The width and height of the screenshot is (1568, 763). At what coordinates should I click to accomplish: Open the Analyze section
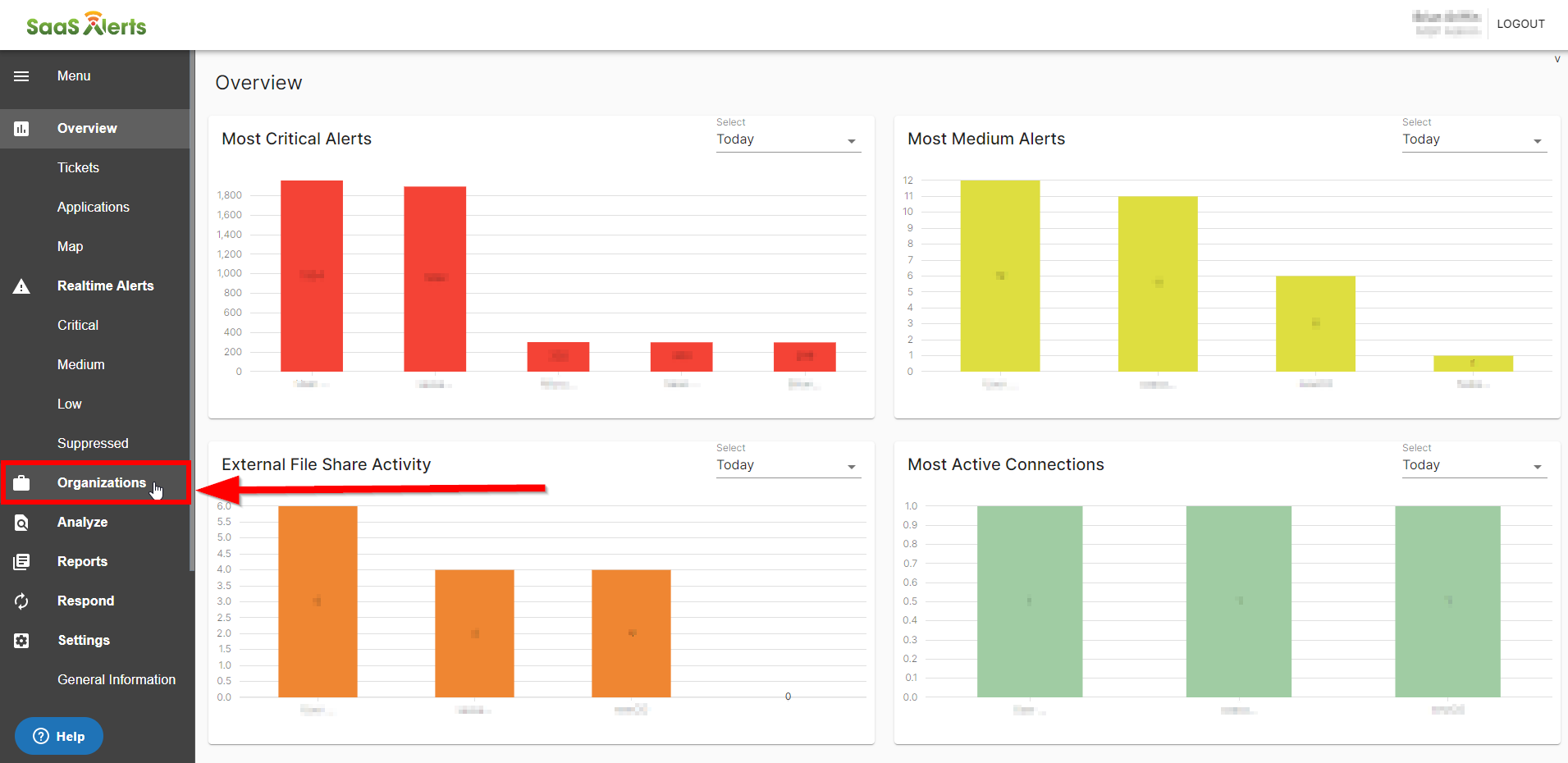(x=95, y=523)
